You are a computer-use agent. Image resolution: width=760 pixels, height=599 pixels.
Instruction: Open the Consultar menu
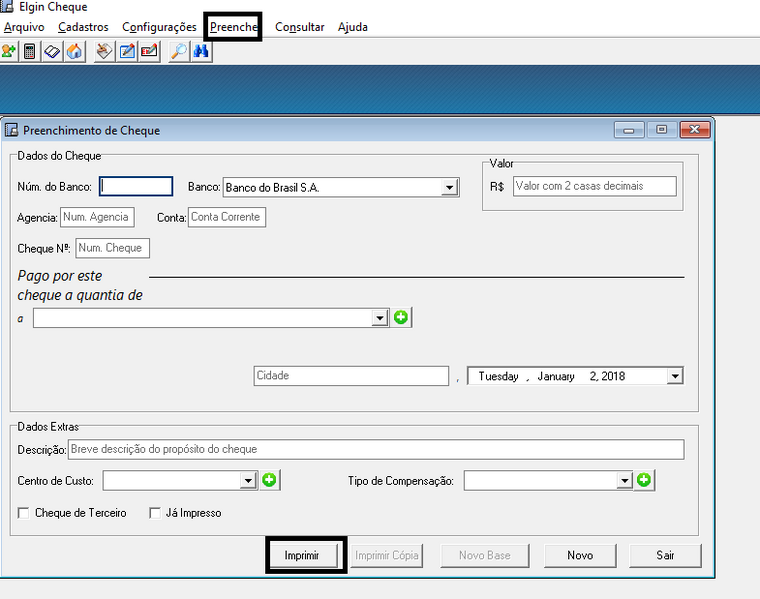coord(299,27)
